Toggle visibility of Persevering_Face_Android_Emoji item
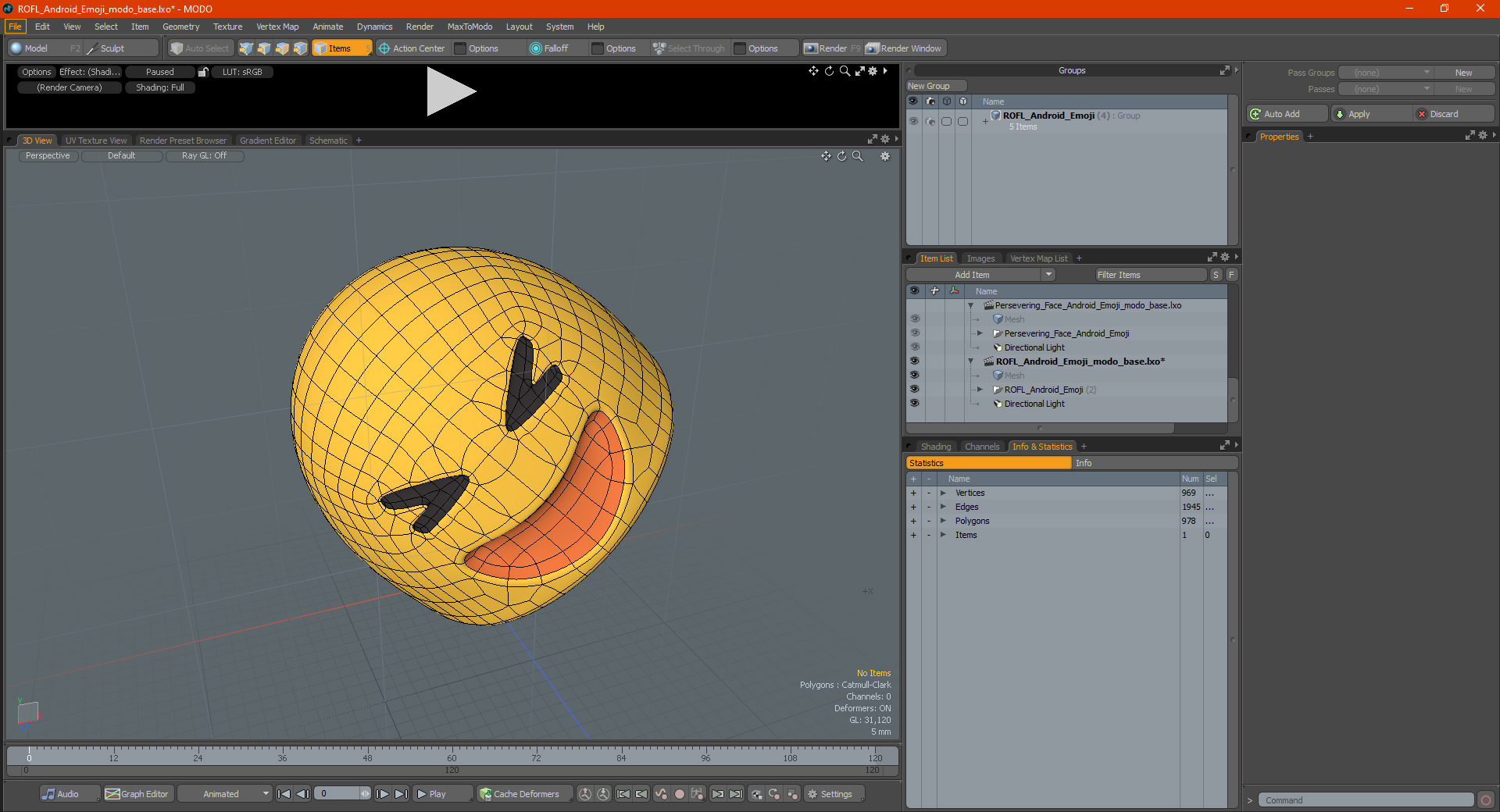Screen dimensions: 1500x812 pos(914,333)
